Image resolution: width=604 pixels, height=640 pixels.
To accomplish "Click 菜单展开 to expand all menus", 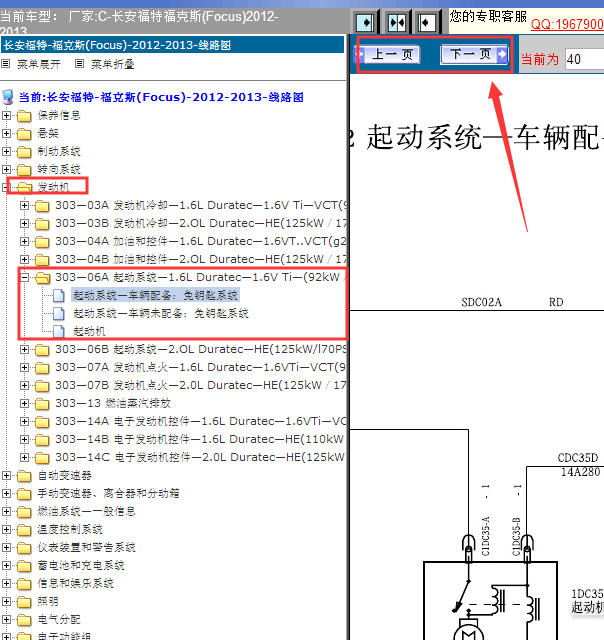I will (x=39, y=64).
